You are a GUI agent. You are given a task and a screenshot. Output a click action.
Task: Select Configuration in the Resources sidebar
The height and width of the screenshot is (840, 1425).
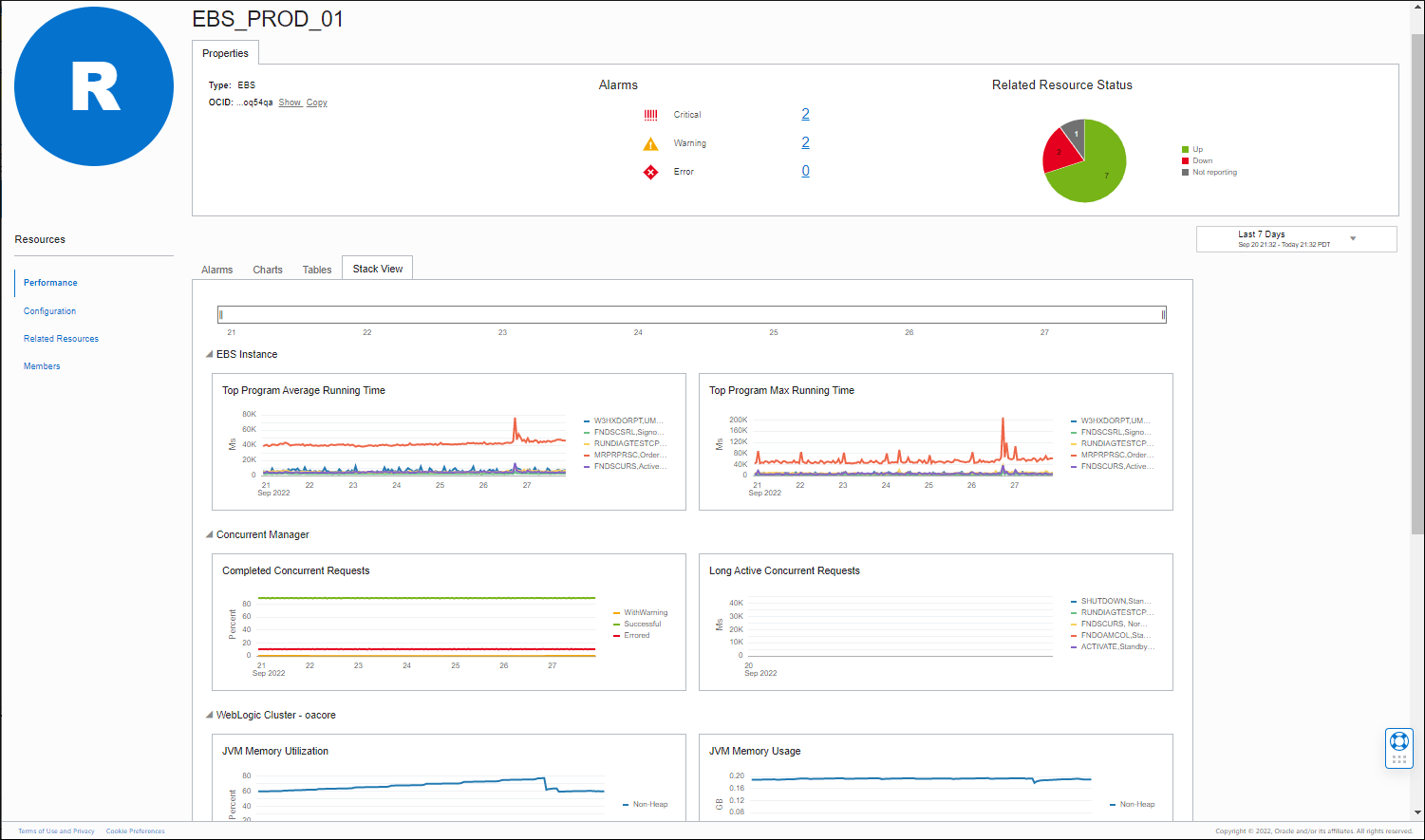tap(49, 310)
